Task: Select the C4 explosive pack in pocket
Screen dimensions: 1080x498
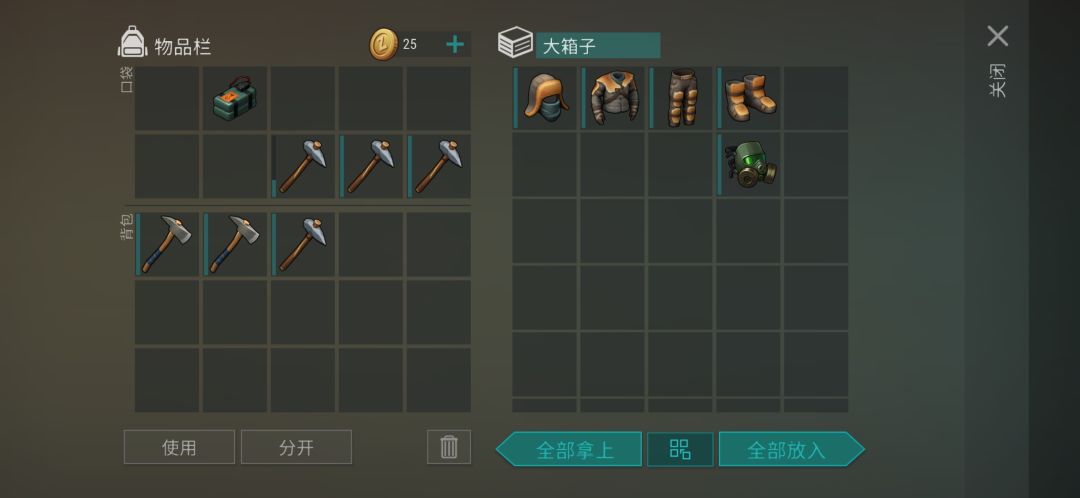Action: tap(234, 98)
